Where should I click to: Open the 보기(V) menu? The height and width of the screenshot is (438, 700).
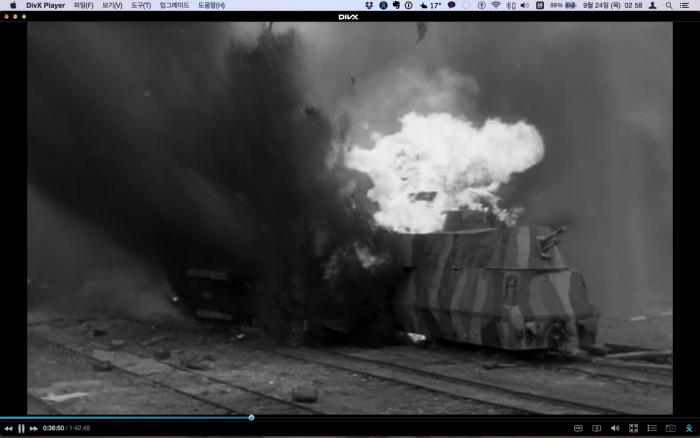[112, 5]
